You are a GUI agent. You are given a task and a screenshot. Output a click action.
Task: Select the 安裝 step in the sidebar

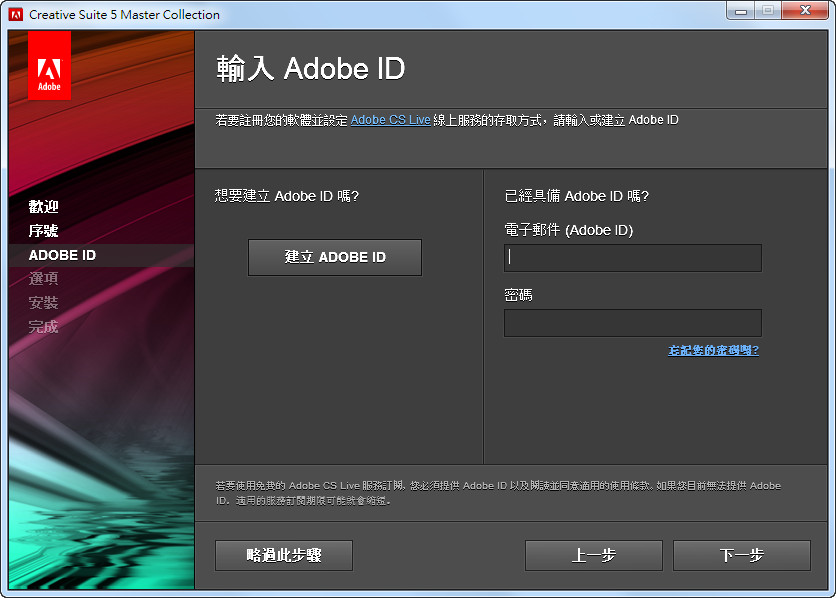(44, 303)
